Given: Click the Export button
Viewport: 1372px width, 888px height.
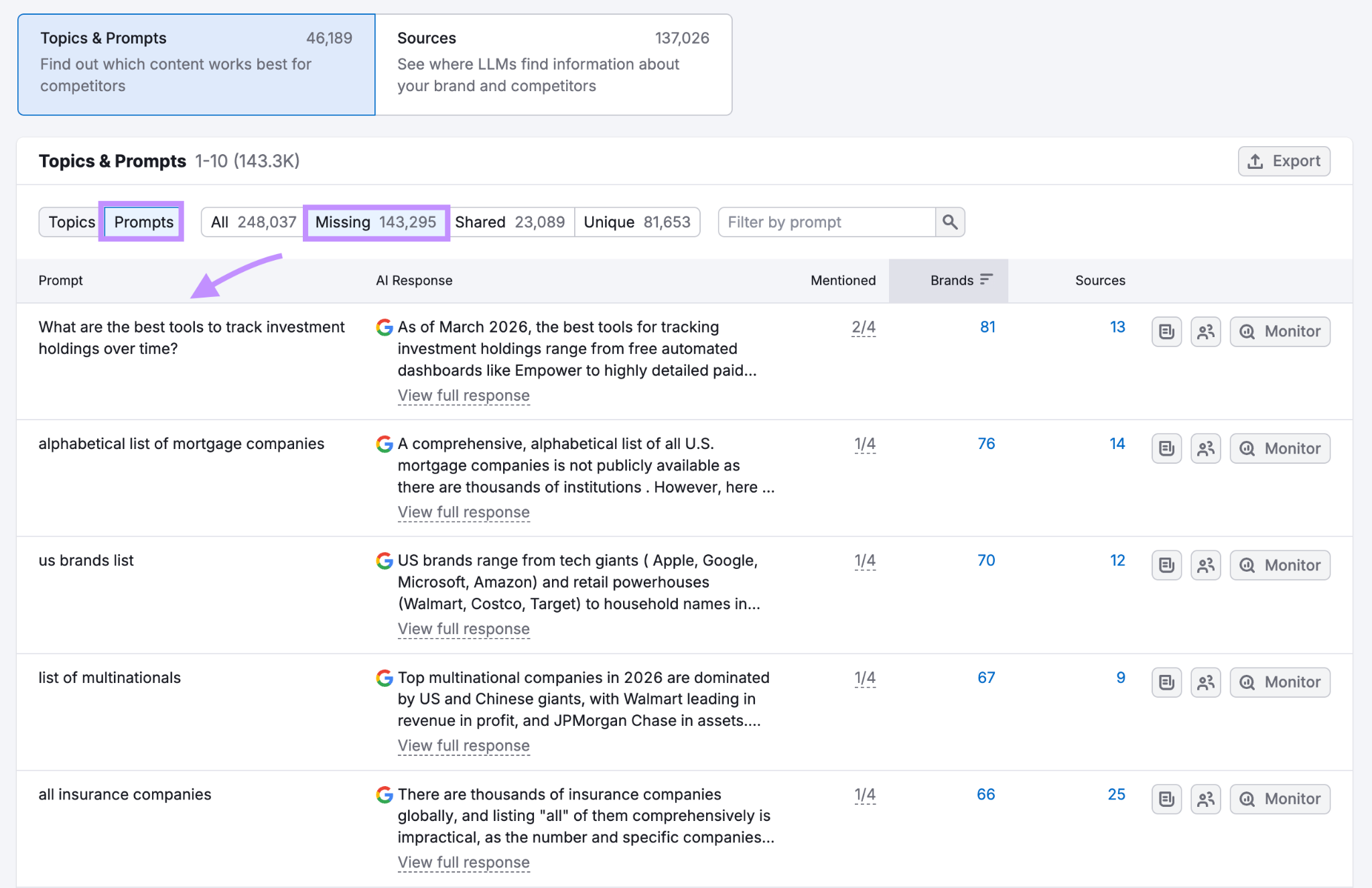Looking at the screenshot, I should [1284, 161].
